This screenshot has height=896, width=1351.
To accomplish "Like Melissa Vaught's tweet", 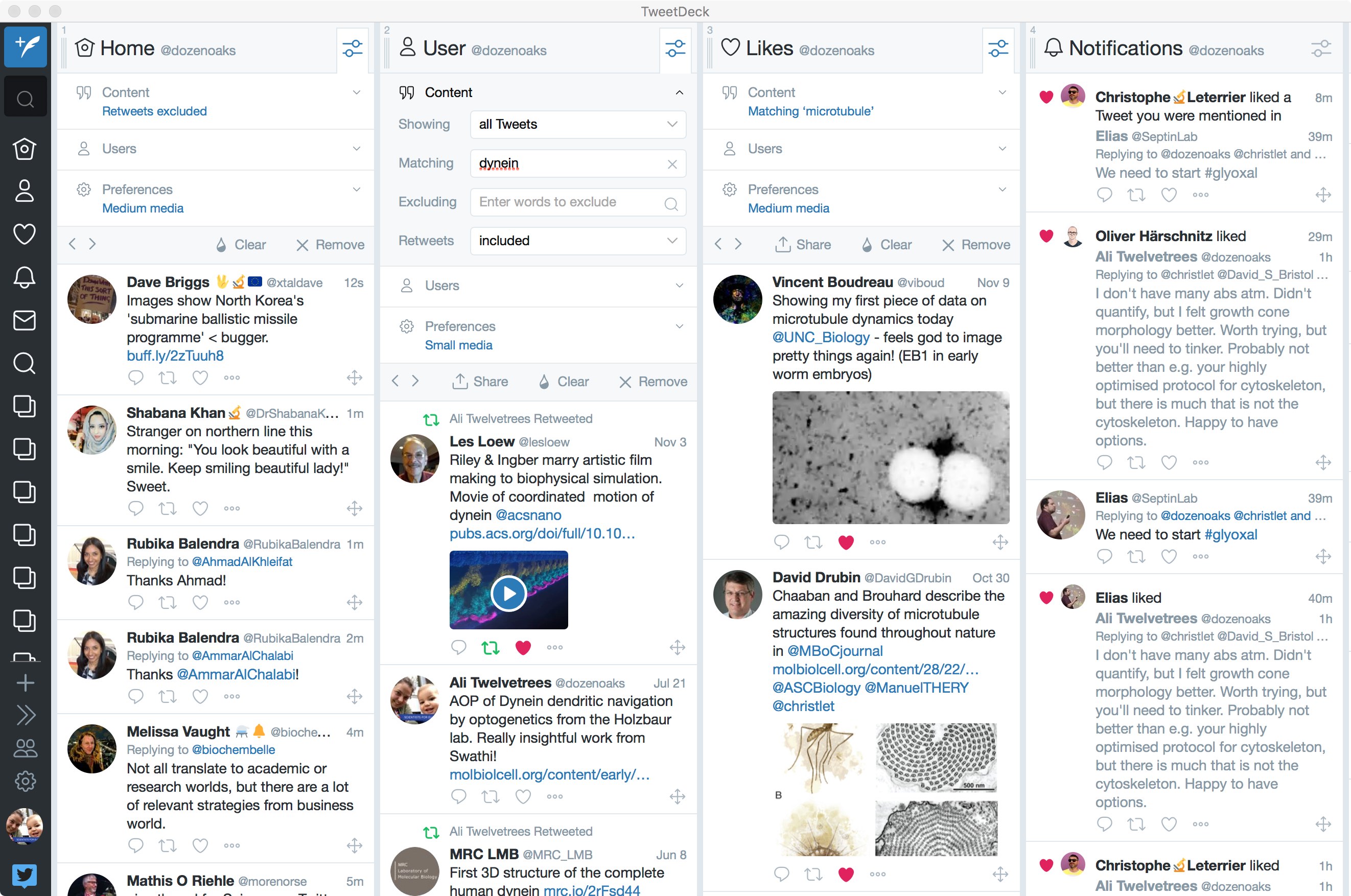I will 200,845.
